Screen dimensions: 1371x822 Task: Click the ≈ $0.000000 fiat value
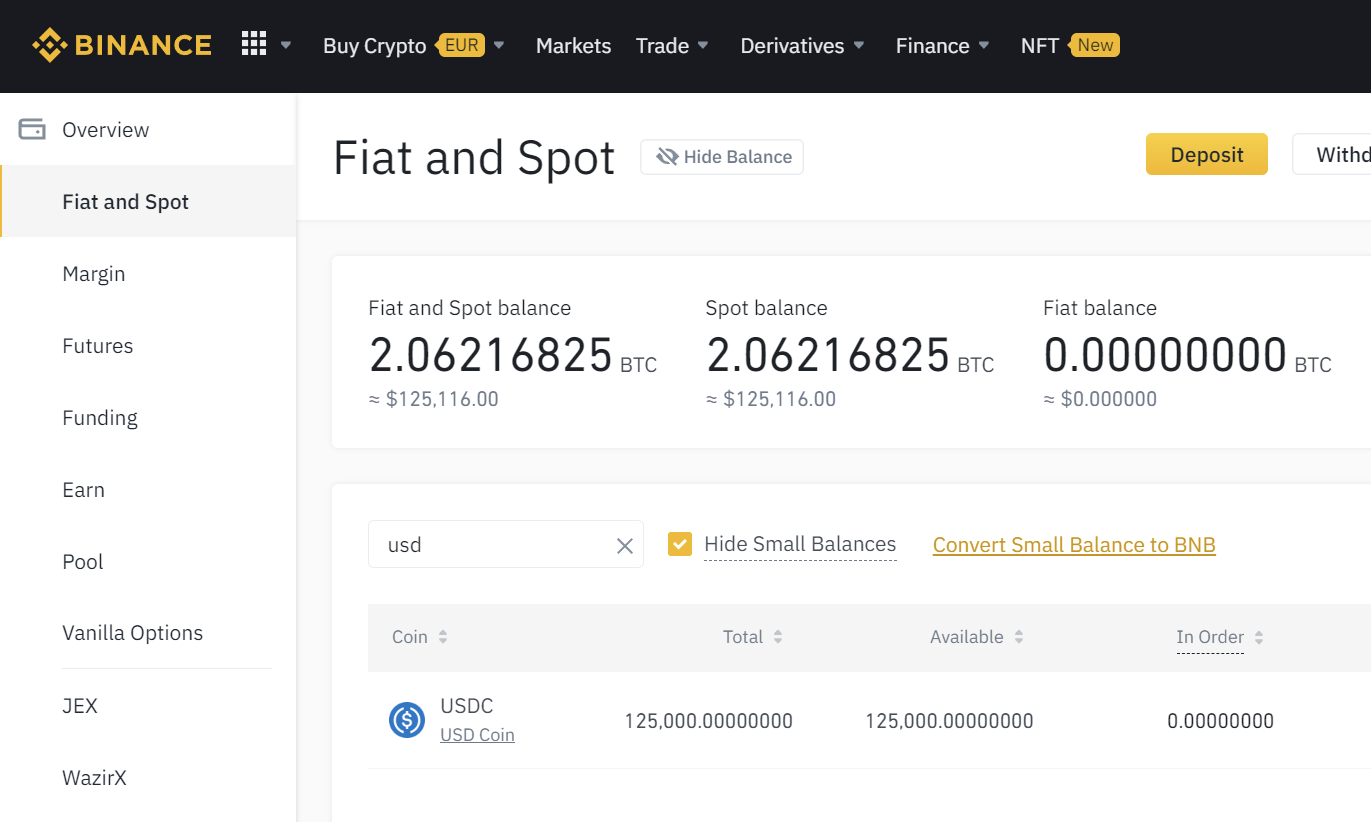(1100, 399)
